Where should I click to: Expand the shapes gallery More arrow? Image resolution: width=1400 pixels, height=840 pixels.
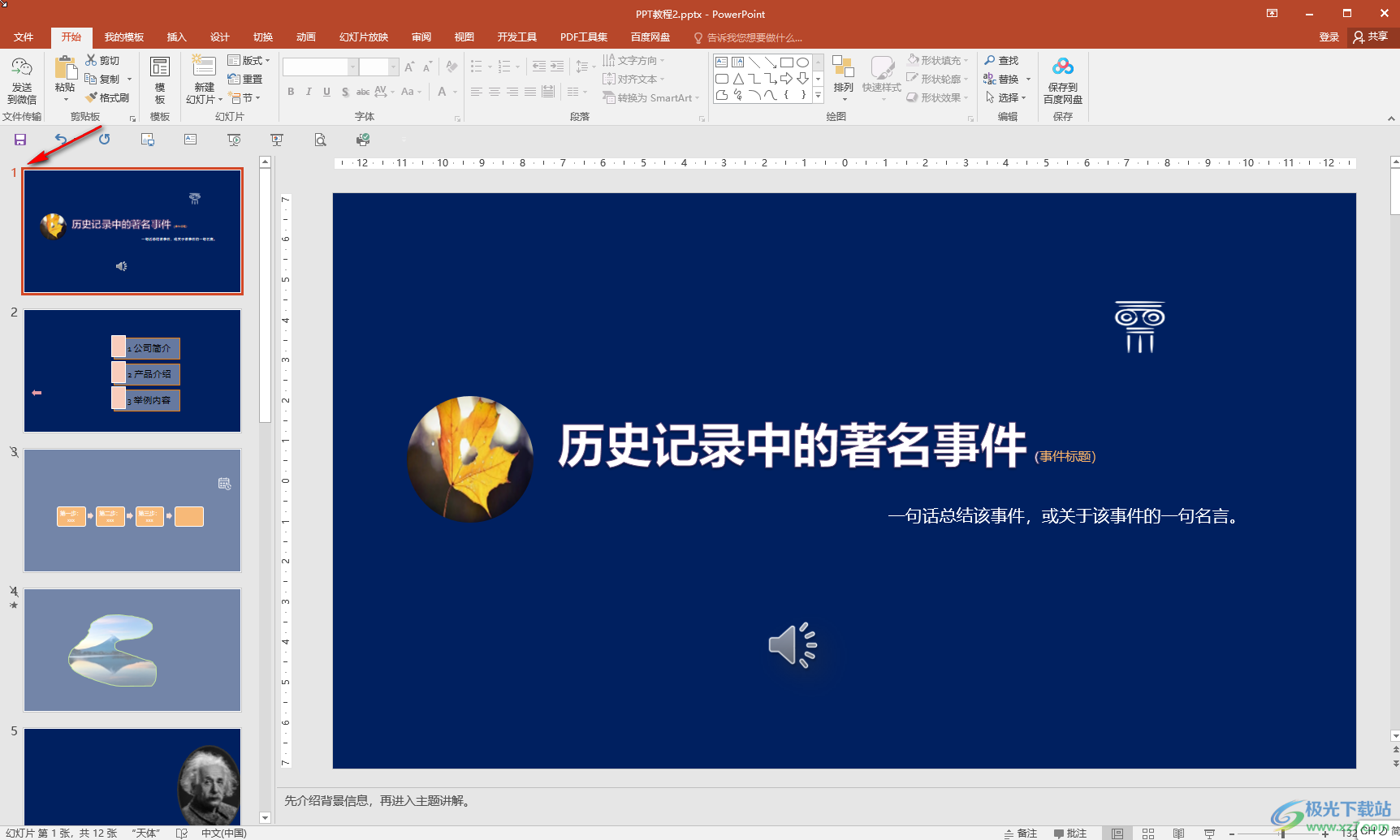point(819,96)
